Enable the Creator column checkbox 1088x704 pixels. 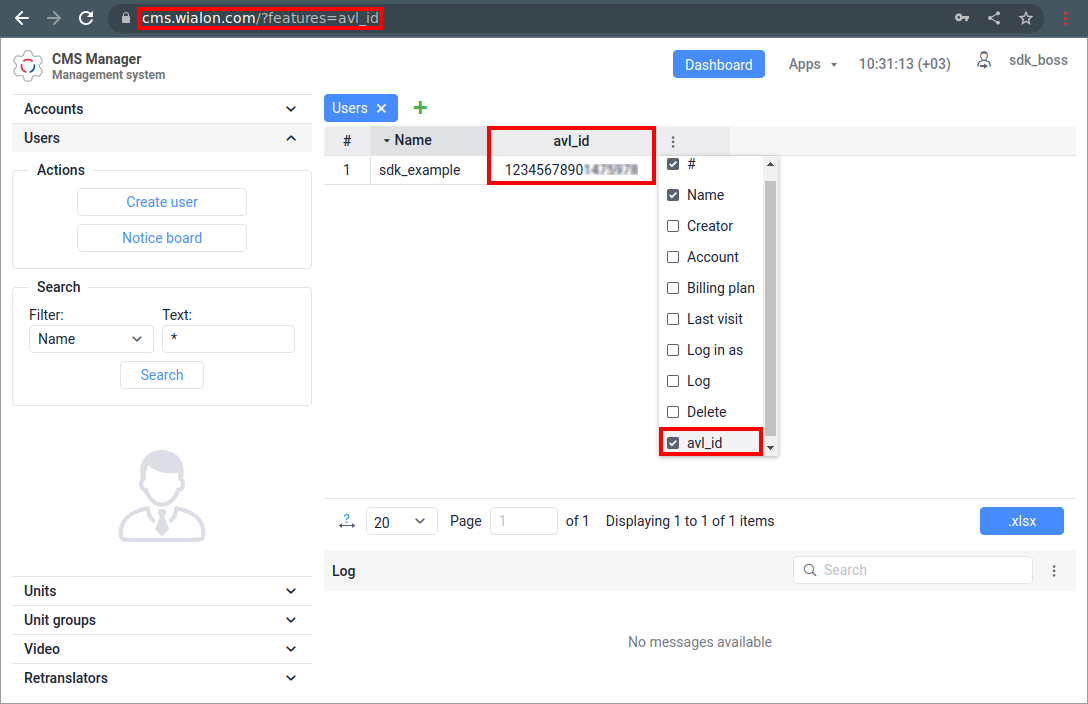coord(672,226)
